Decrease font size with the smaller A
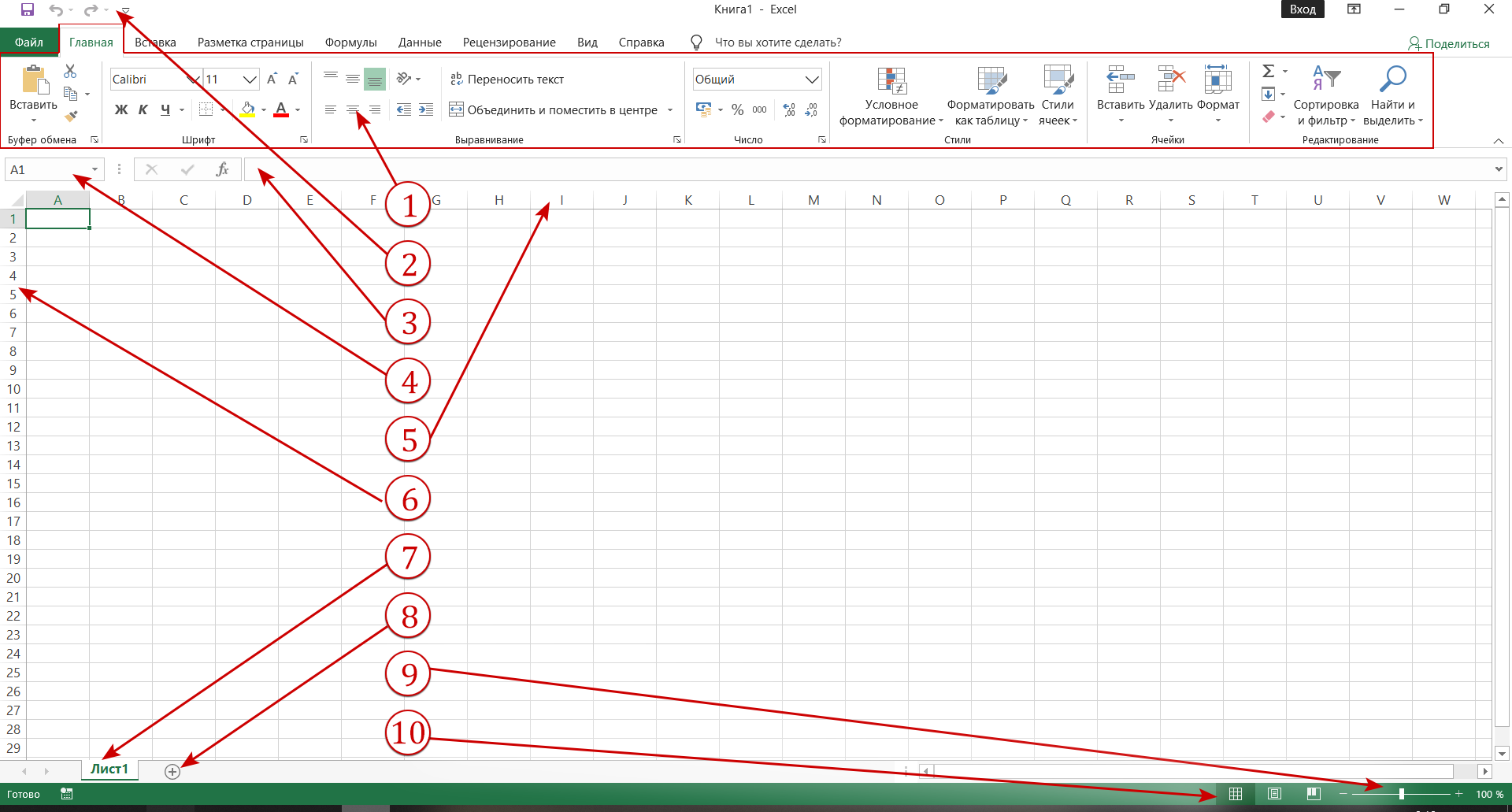 pos(293,79)
